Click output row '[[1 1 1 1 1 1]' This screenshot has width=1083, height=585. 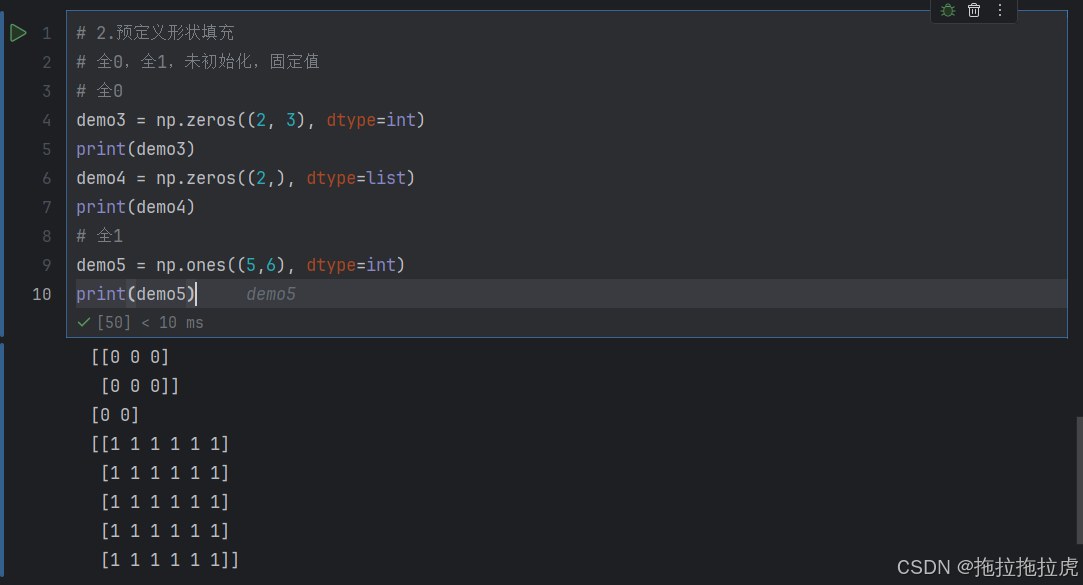click(160, 444)
